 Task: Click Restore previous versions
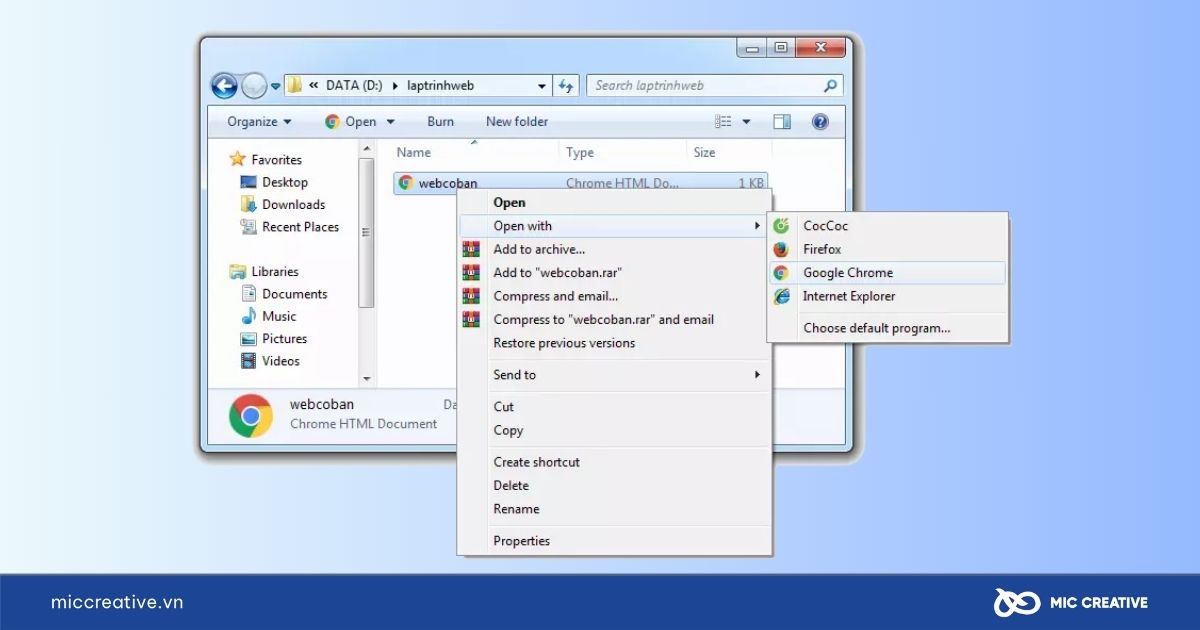pyautogui.click(x=614, y=343)
